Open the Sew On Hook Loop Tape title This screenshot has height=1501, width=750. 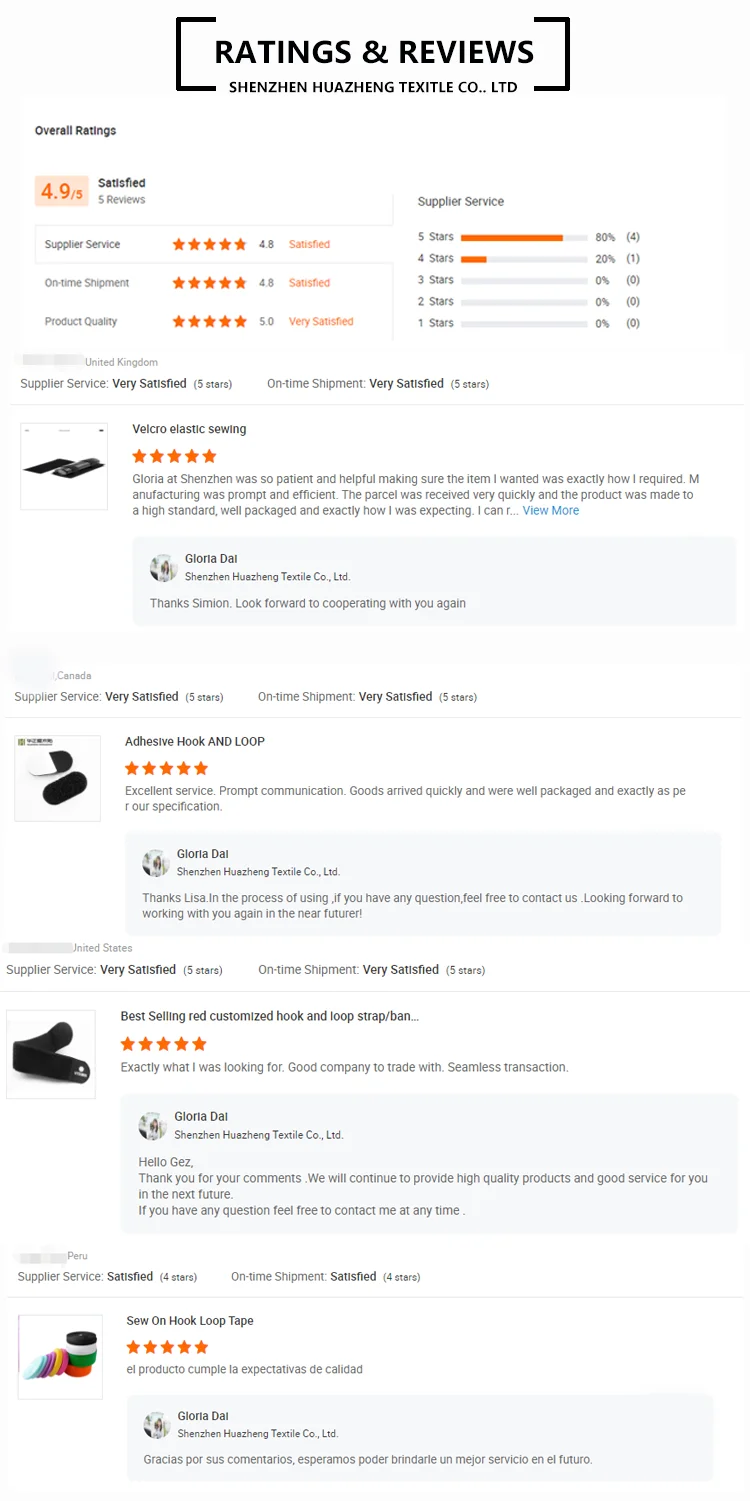click(190, 1321)
